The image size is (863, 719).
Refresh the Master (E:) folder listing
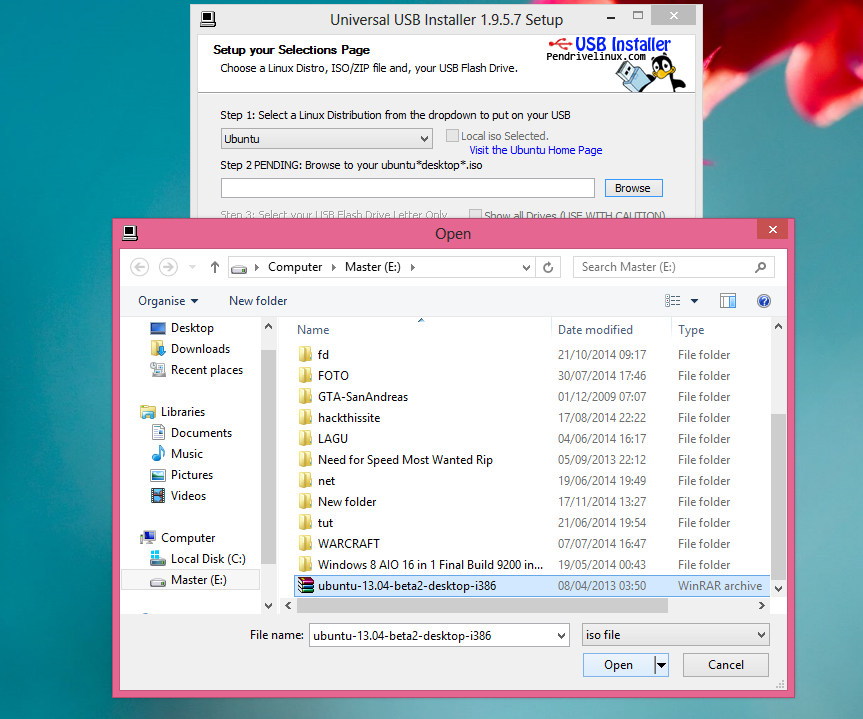(x=548, y=268)
